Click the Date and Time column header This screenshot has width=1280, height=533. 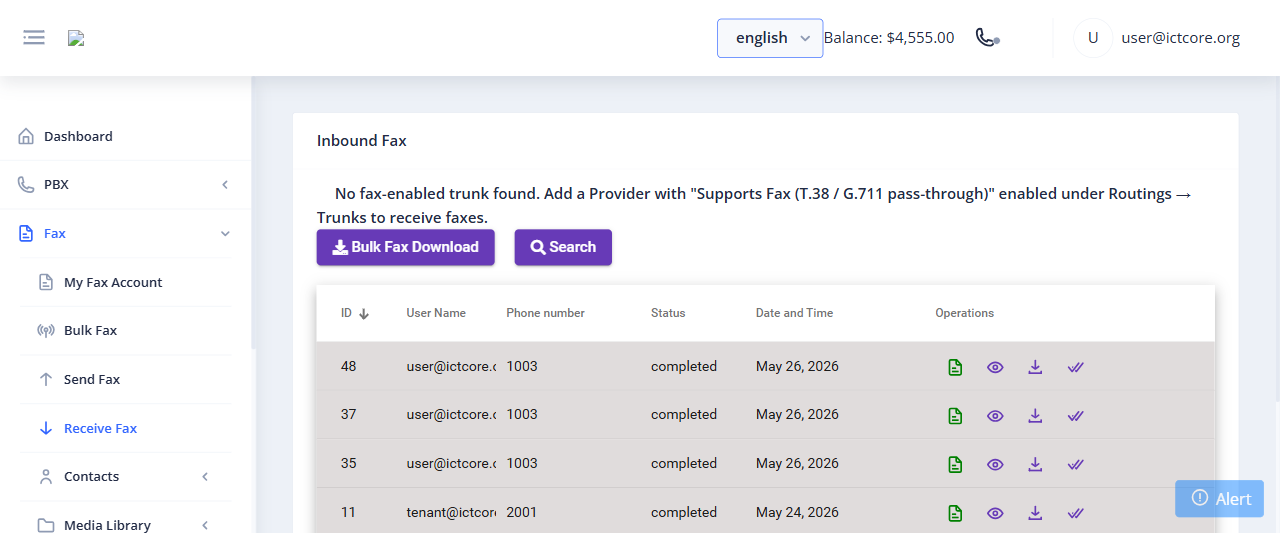click(x=794, y=313)
